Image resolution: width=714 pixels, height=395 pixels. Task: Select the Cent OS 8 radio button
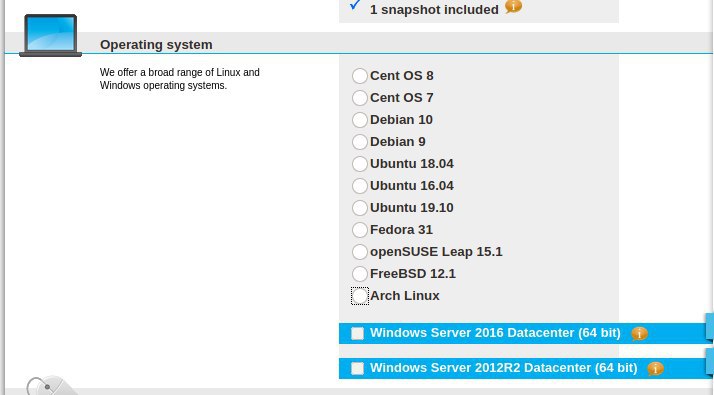359,76
